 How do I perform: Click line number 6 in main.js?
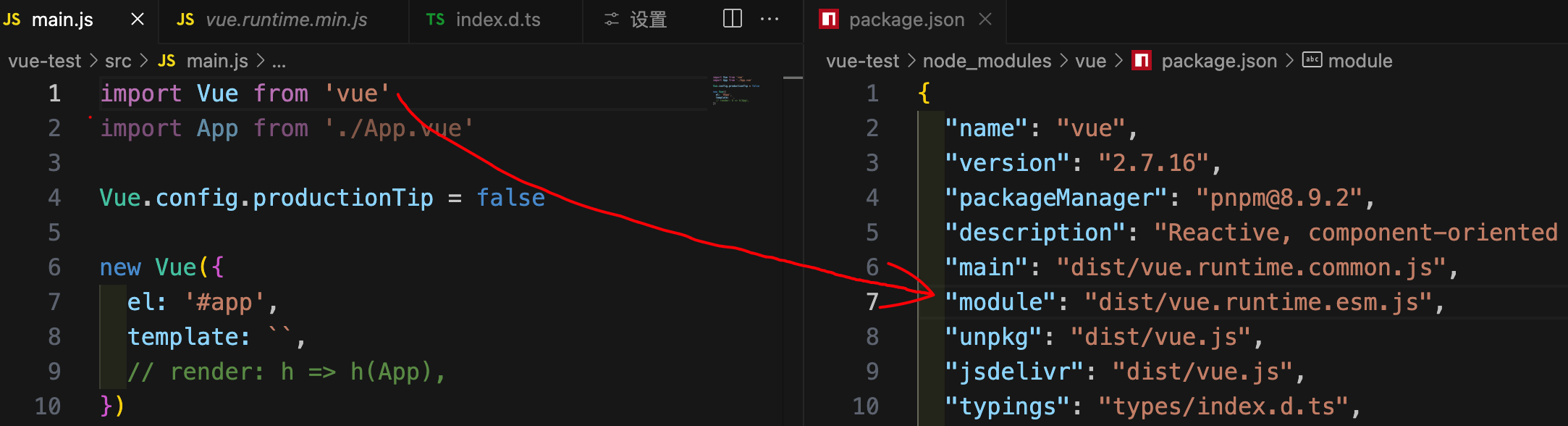coord(55,267)
